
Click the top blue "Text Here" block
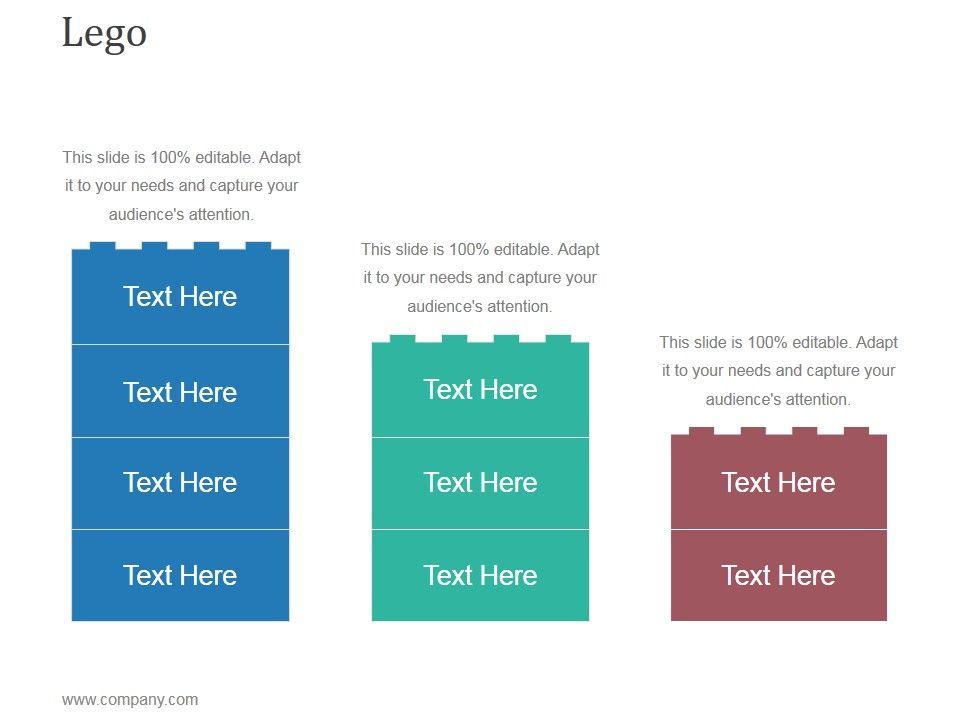coord(180,297)
